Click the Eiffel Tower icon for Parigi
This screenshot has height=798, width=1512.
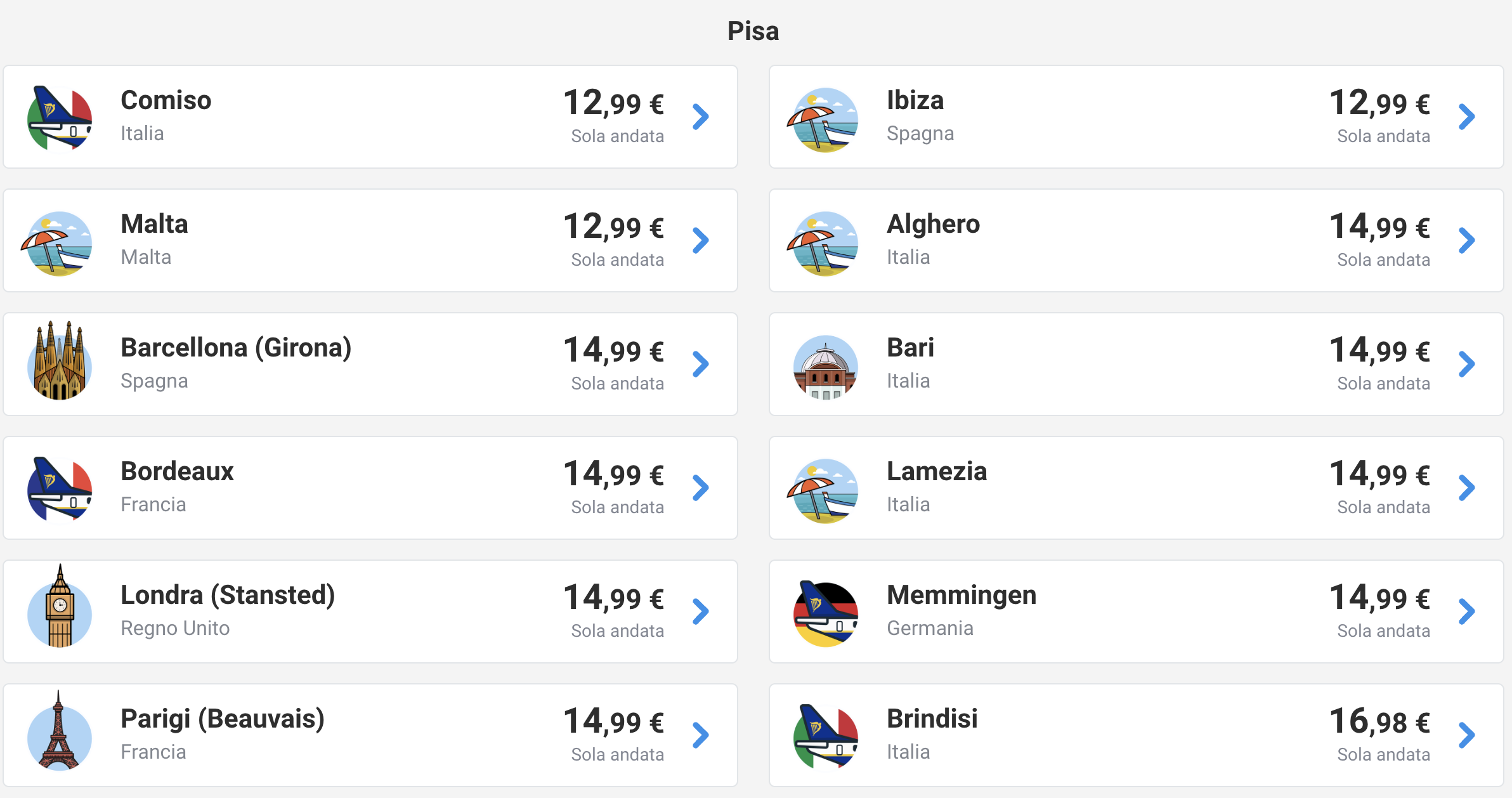pyautogui.click(x=60, y=731)
